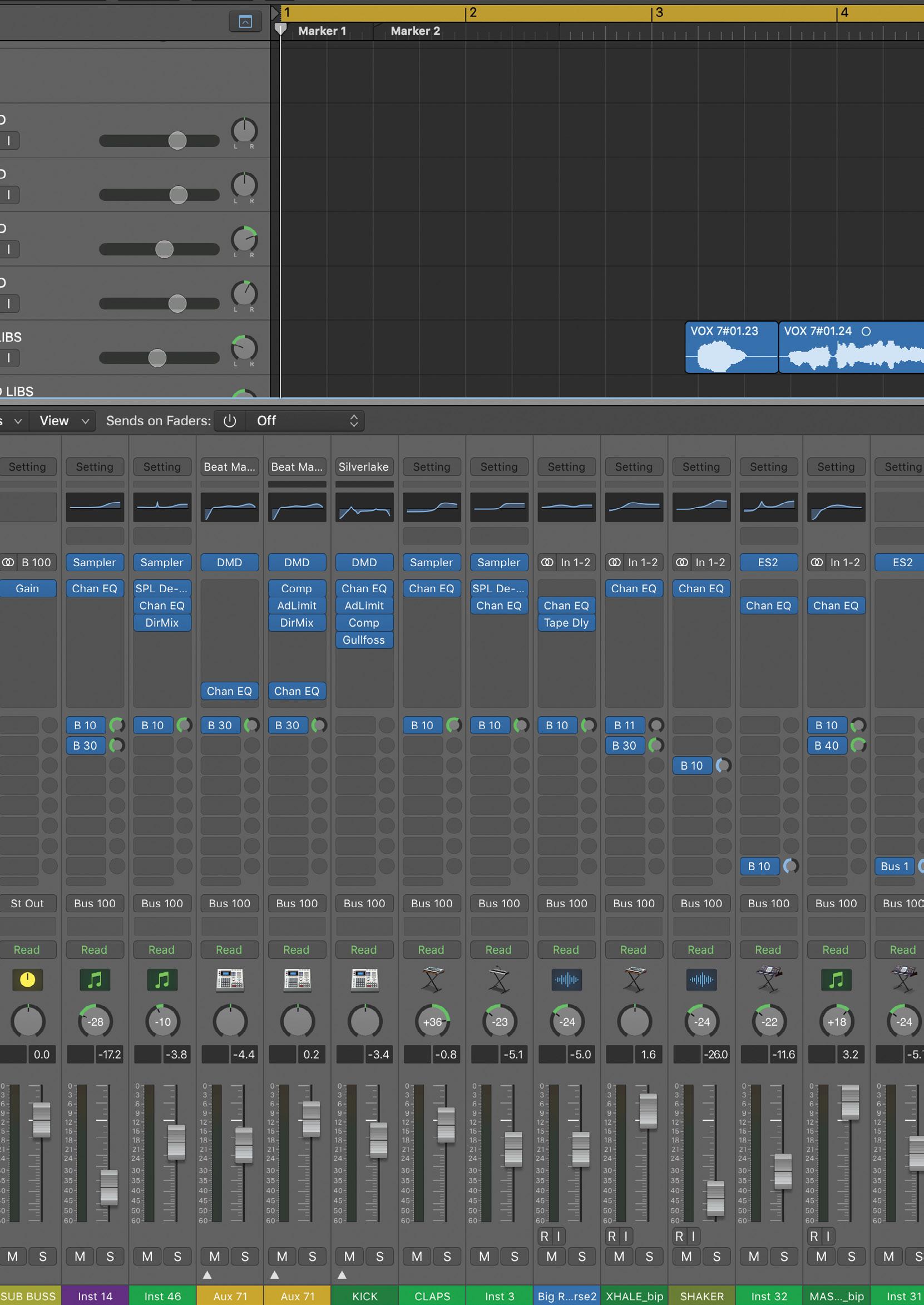Solo the CLAPS channel strip

(447, 1256)
